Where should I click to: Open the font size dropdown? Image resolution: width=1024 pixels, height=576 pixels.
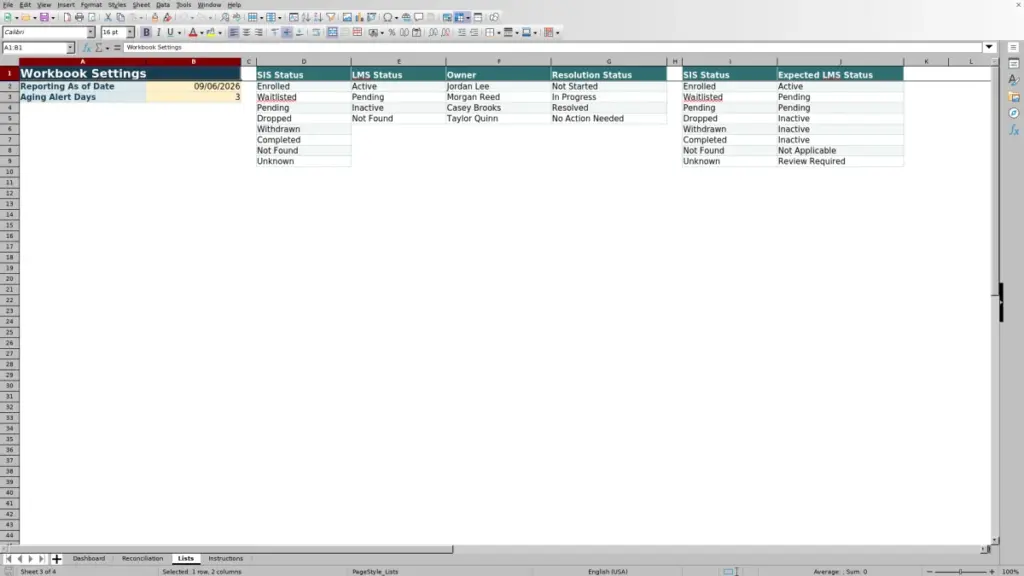click(130, 32)
